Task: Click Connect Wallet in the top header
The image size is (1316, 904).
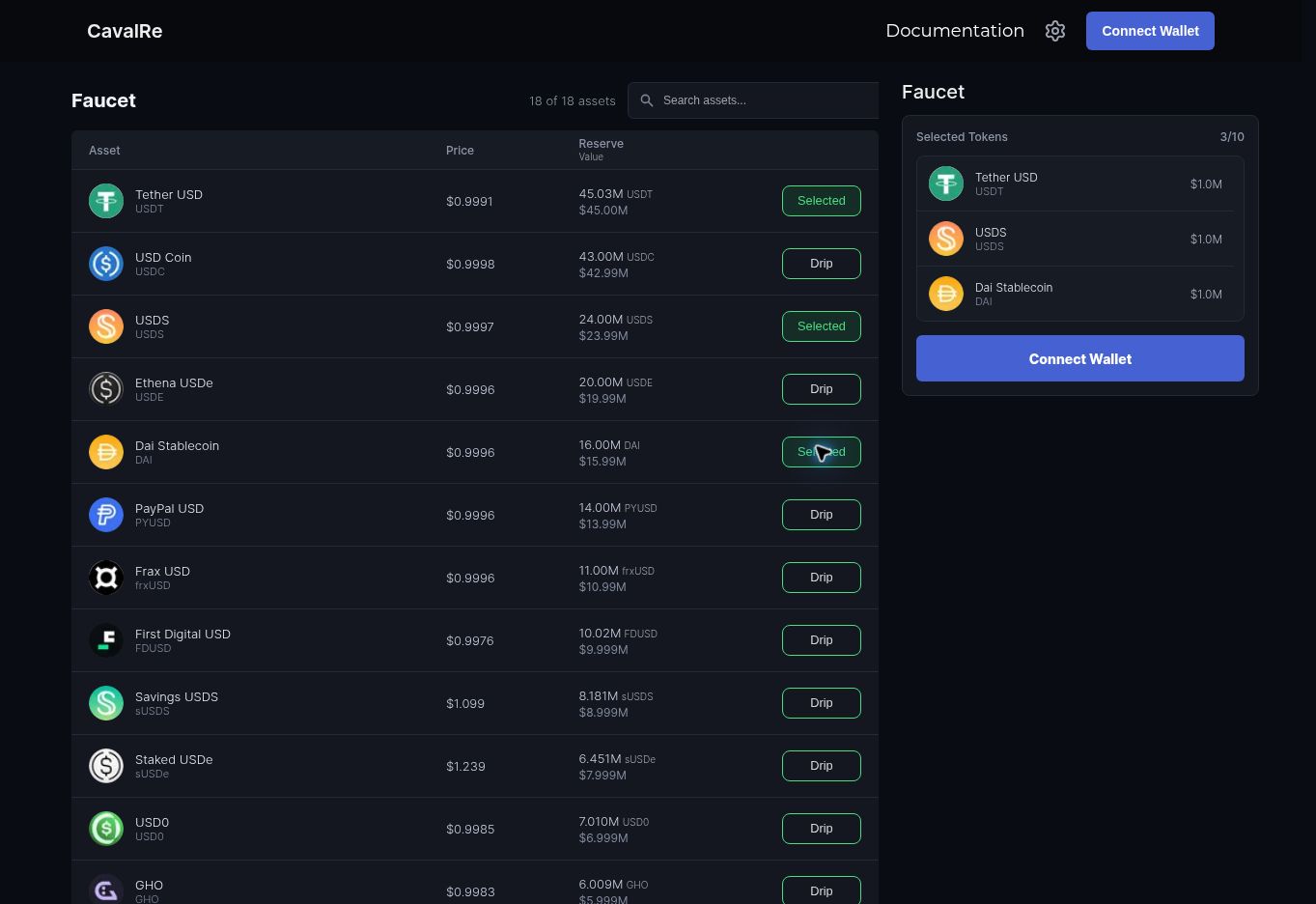Action: pyautogui.click(x=1150, y=31)
